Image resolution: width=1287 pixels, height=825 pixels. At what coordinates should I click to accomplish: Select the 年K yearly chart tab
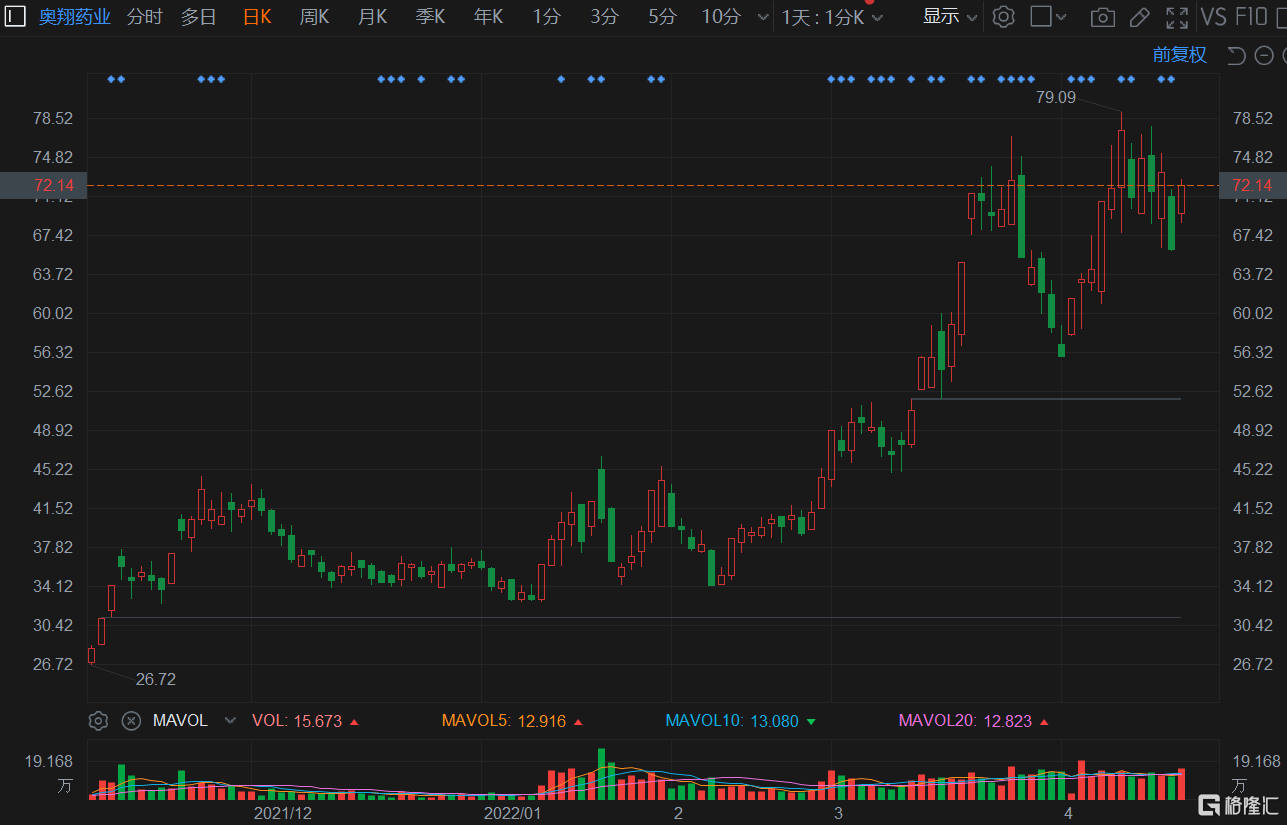(488, 17)
